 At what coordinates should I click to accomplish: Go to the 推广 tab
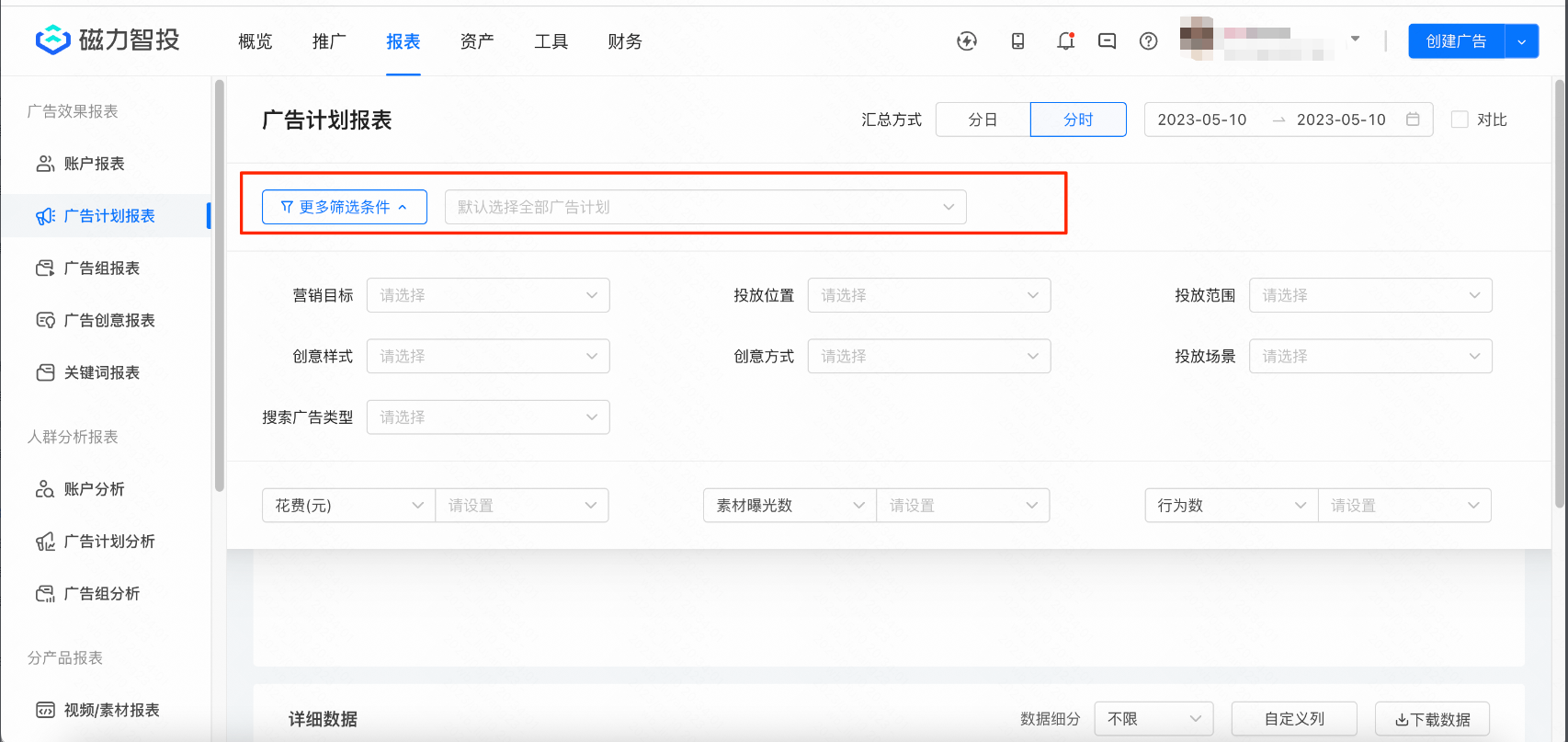pos(329,41)
